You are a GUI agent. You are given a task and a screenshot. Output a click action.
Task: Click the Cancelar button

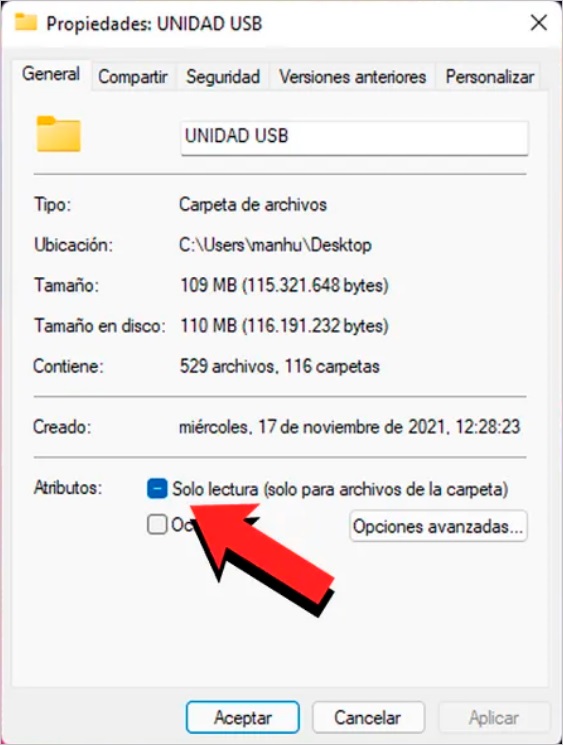coord(368,717)
